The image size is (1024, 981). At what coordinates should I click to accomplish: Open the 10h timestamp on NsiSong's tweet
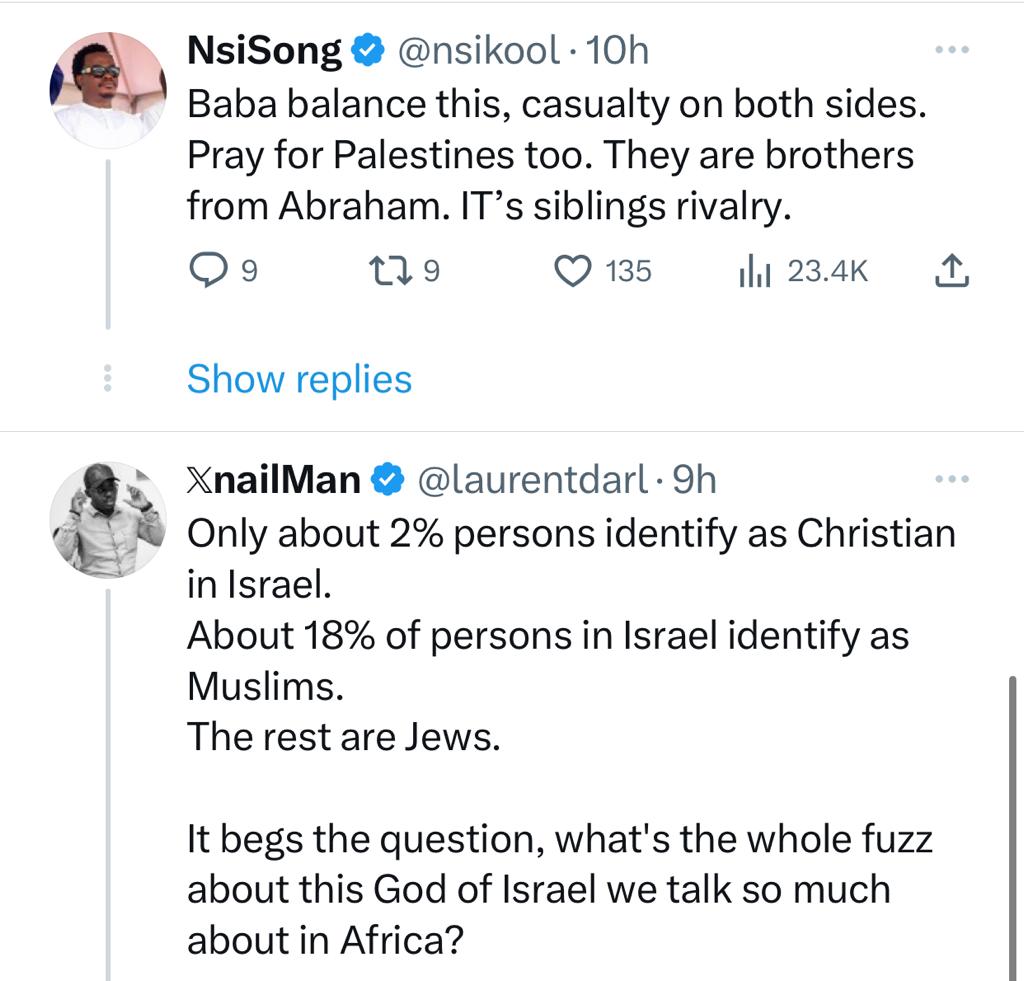click(x=618, y=50)
